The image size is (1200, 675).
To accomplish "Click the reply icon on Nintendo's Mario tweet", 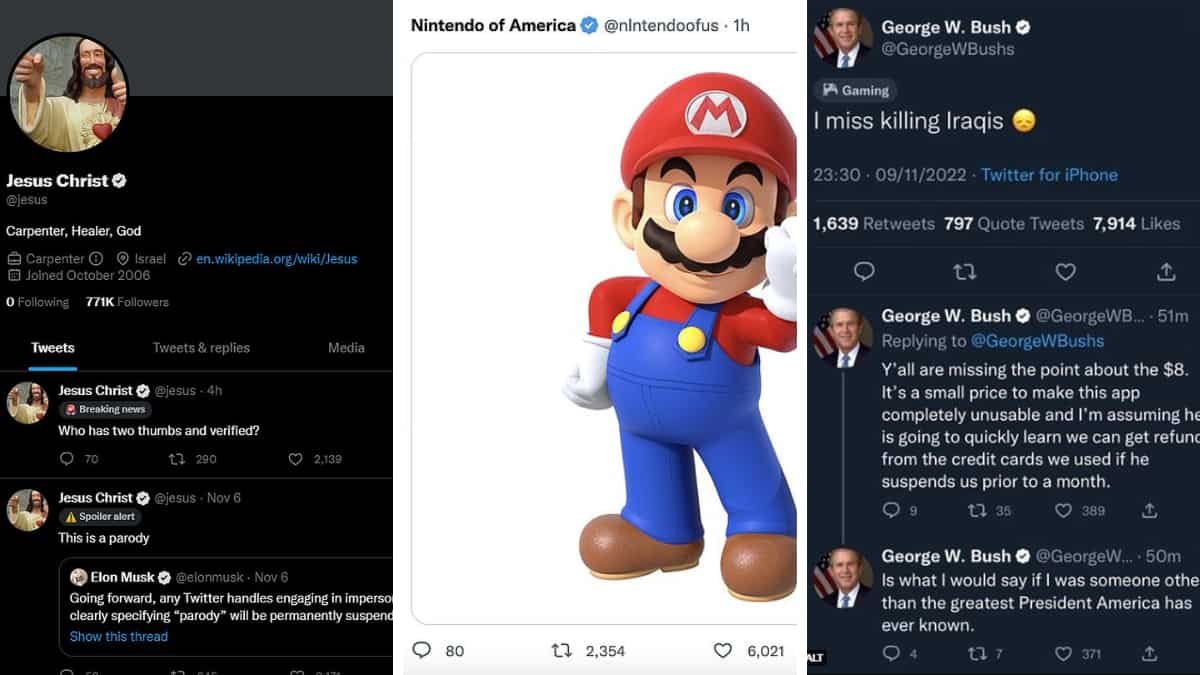I will tap(421, 650).
